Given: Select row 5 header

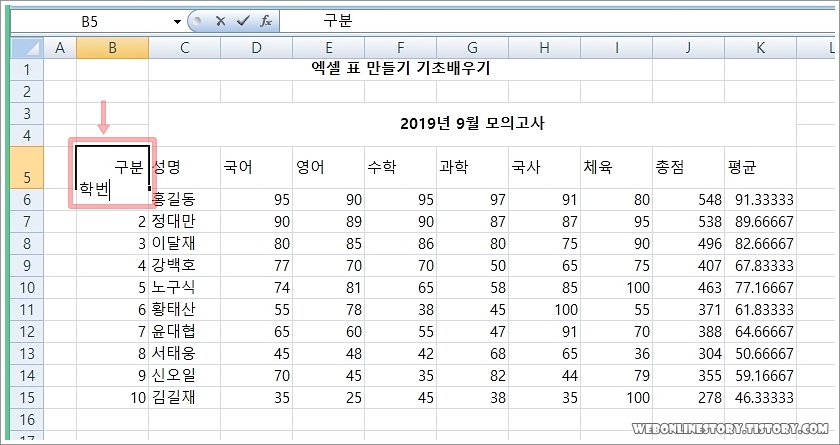Looking at the screenshot, I should pos(27,167).
